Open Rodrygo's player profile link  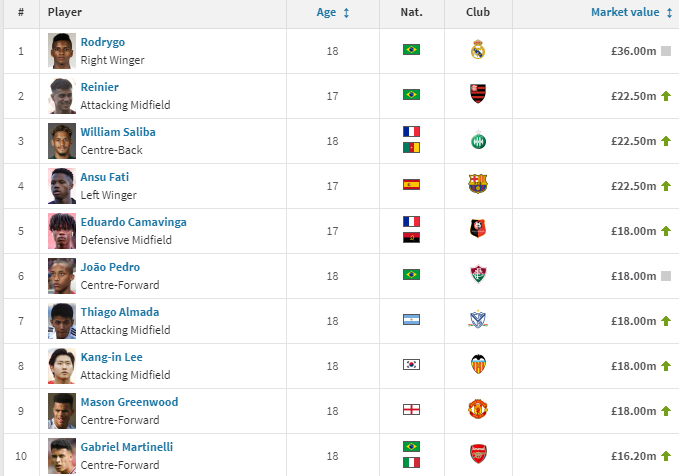click(x=103, y=42)
